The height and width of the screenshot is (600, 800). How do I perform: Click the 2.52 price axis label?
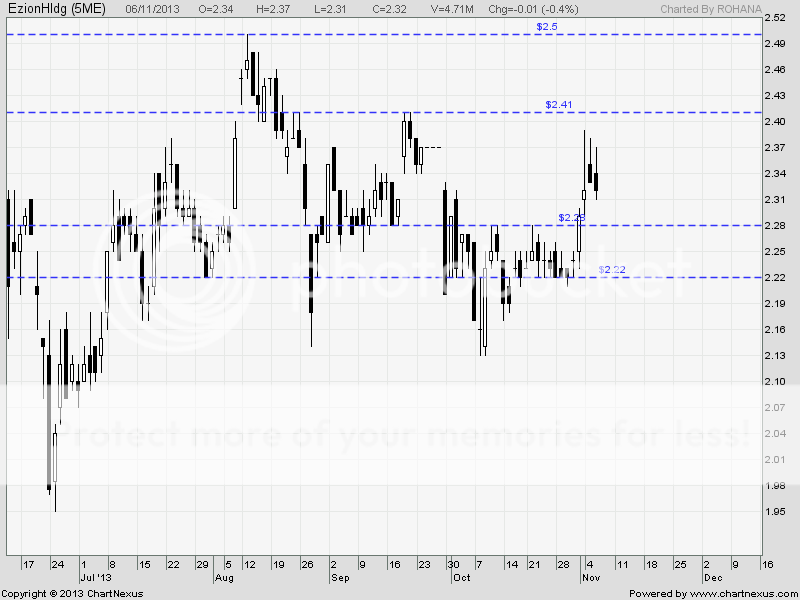tap(776, 18)
